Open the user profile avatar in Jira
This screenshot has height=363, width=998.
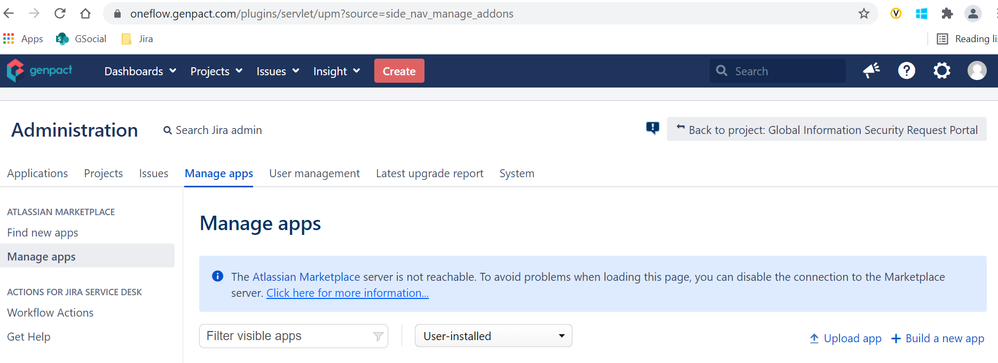(977, 71)
